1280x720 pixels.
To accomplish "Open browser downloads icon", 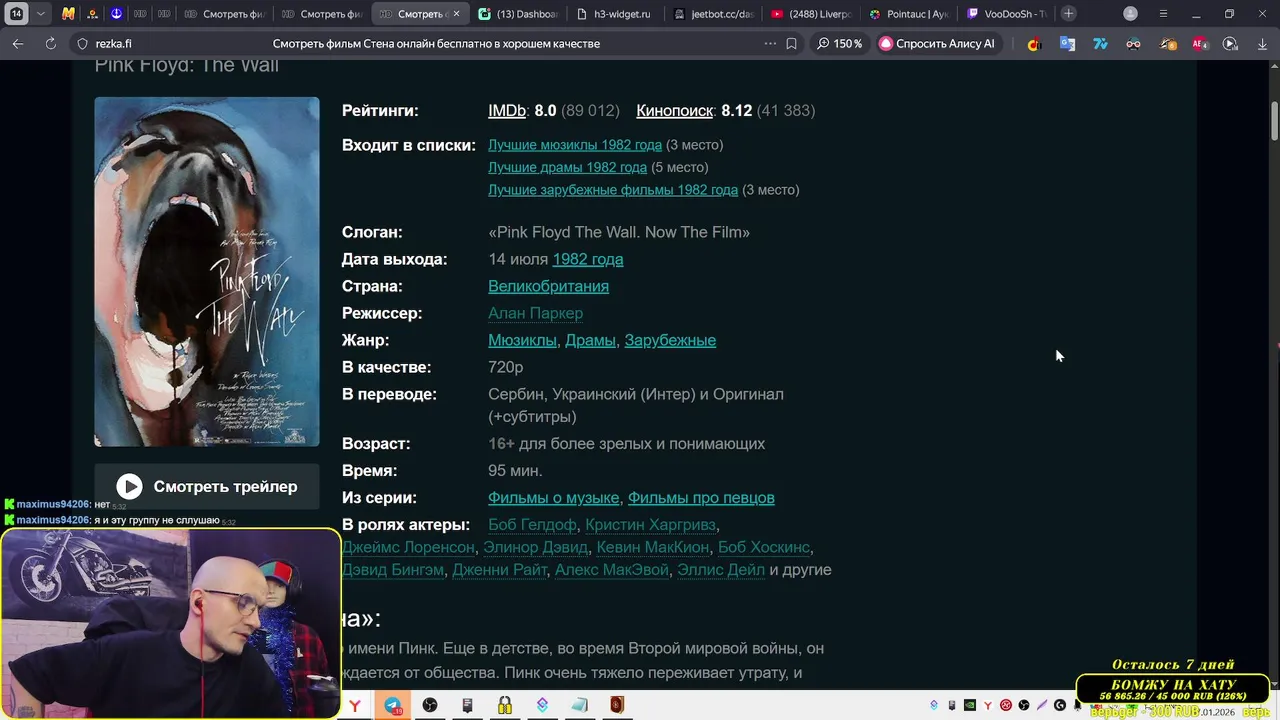I will point(1260,44).
